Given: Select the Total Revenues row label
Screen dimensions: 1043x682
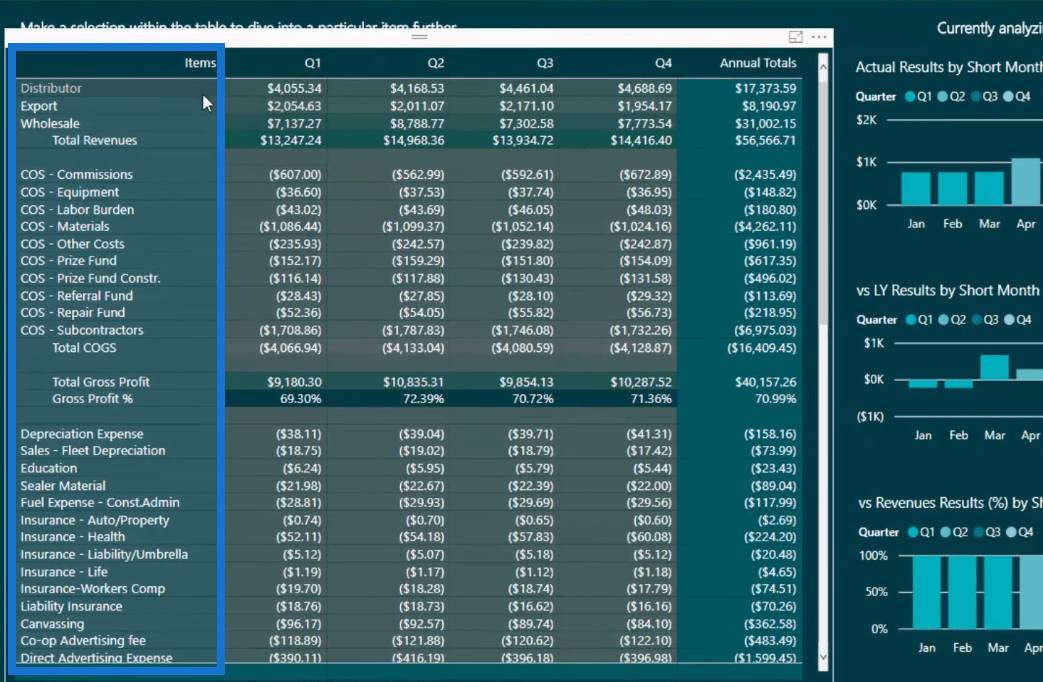Looking at the screenshot, I should coord(94,140).
